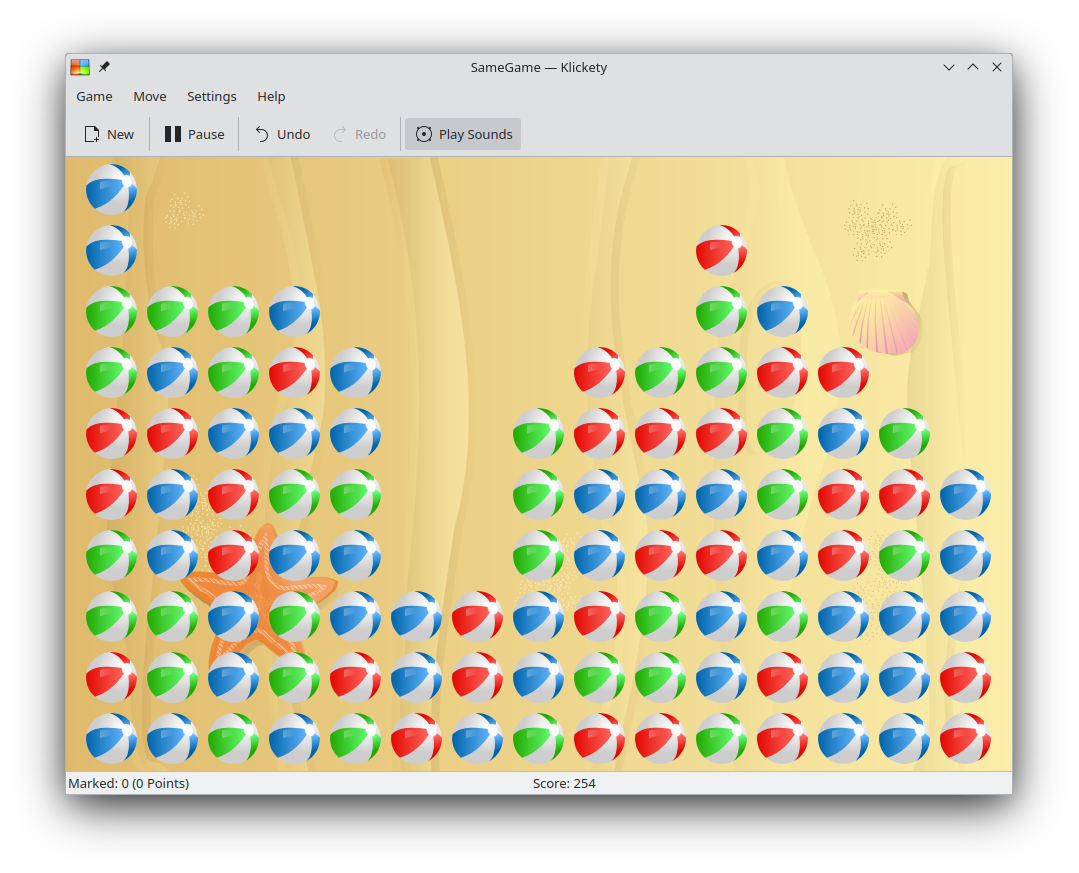Screen dimensions: 1079x873
Task: Start a new game with New
Action: click(x=109, y=134)
